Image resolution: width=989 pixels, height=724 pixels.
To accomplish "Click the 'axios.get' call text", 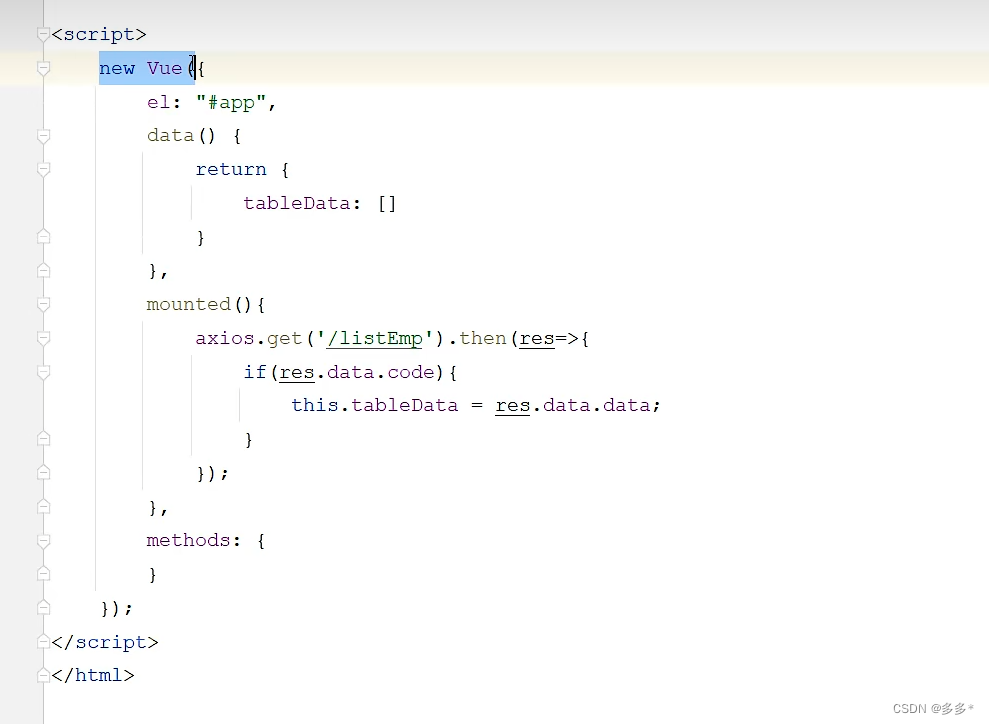I will click(x=249, y=339).
